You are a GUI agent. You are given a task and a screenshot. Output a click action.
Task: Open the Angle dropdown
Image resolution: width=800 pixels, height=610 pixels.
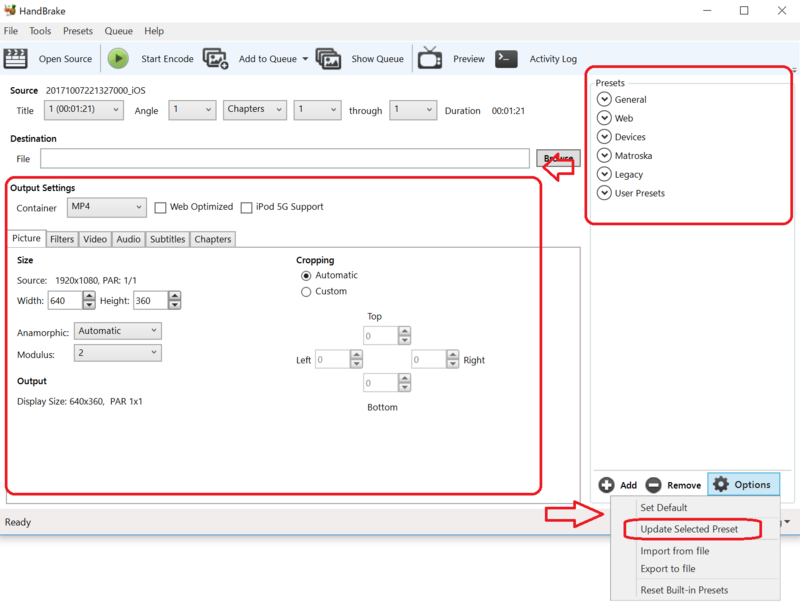tap(192, 110)
